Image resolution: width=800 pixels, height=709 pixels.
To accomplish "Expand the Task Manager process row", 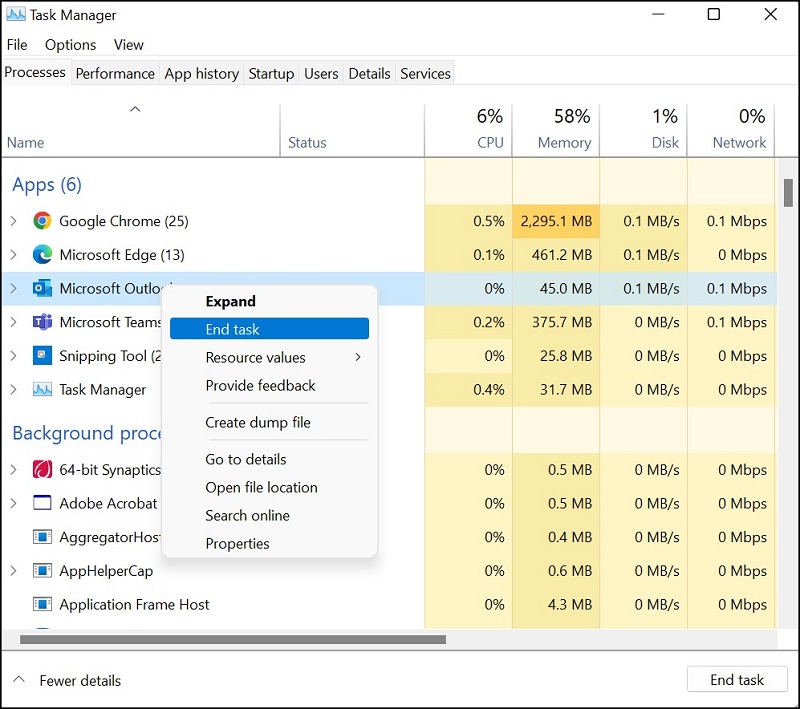I will tap(14, 389).
